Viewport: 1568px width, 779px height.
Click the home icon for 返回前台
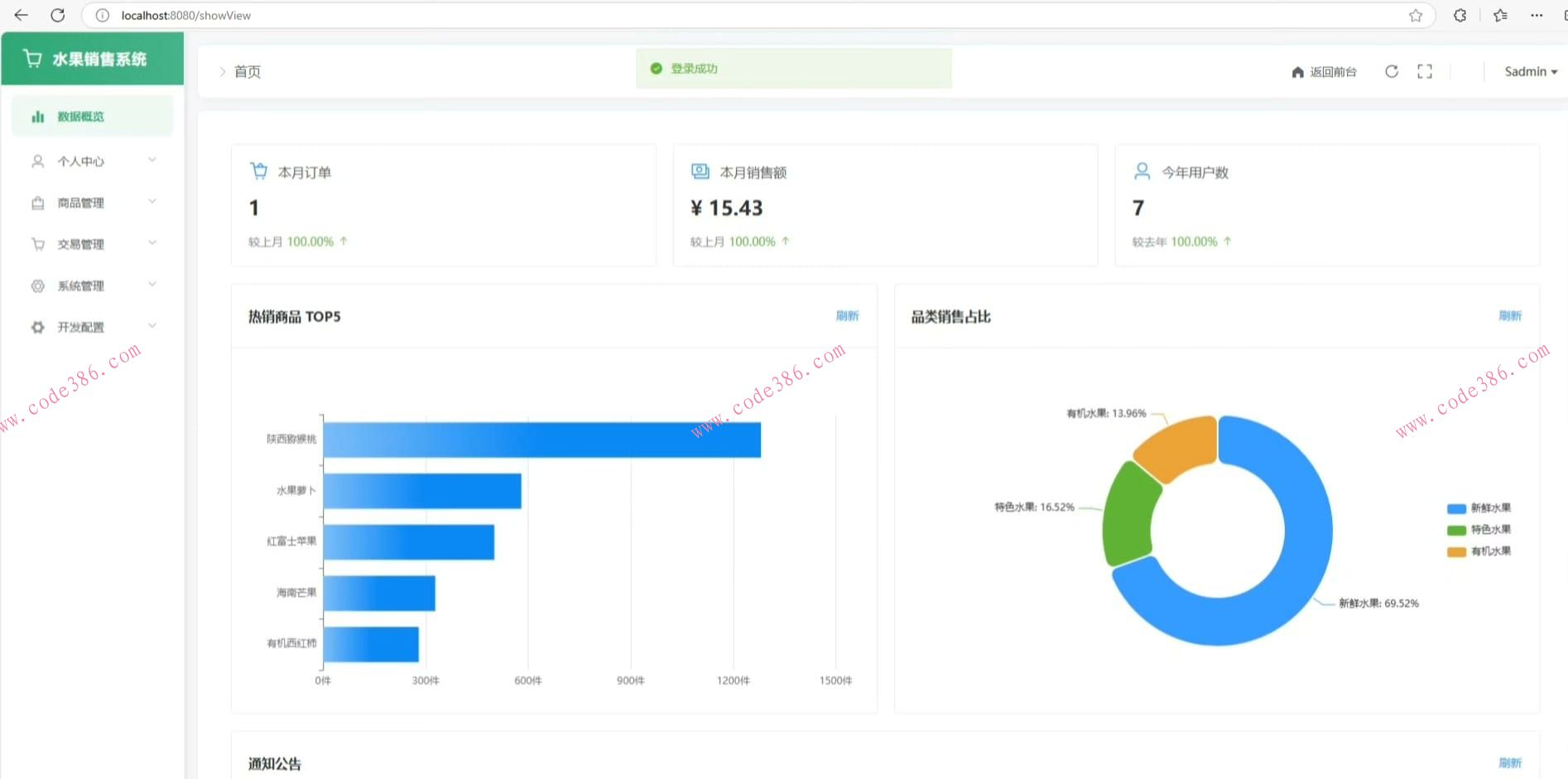coord(1297,72)
